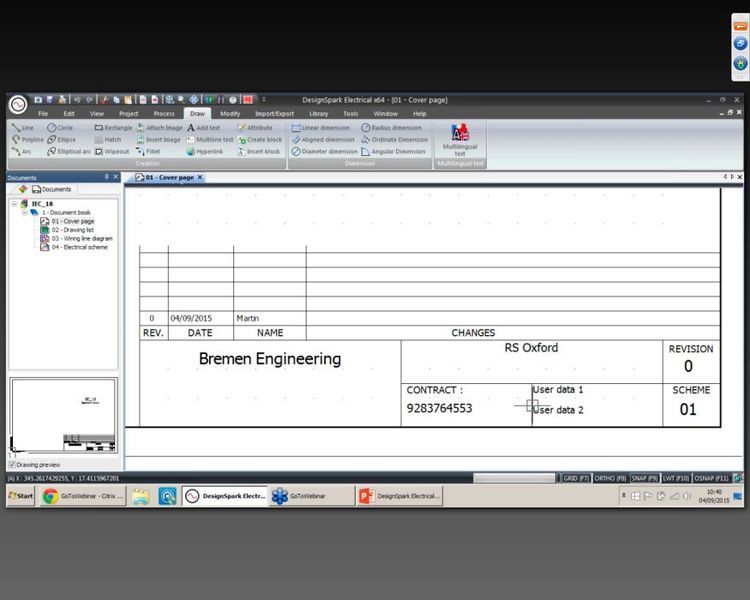Add a Diameter dimension
The width and height of the screenshot is (750, 600).
click(x=324, y=152)
